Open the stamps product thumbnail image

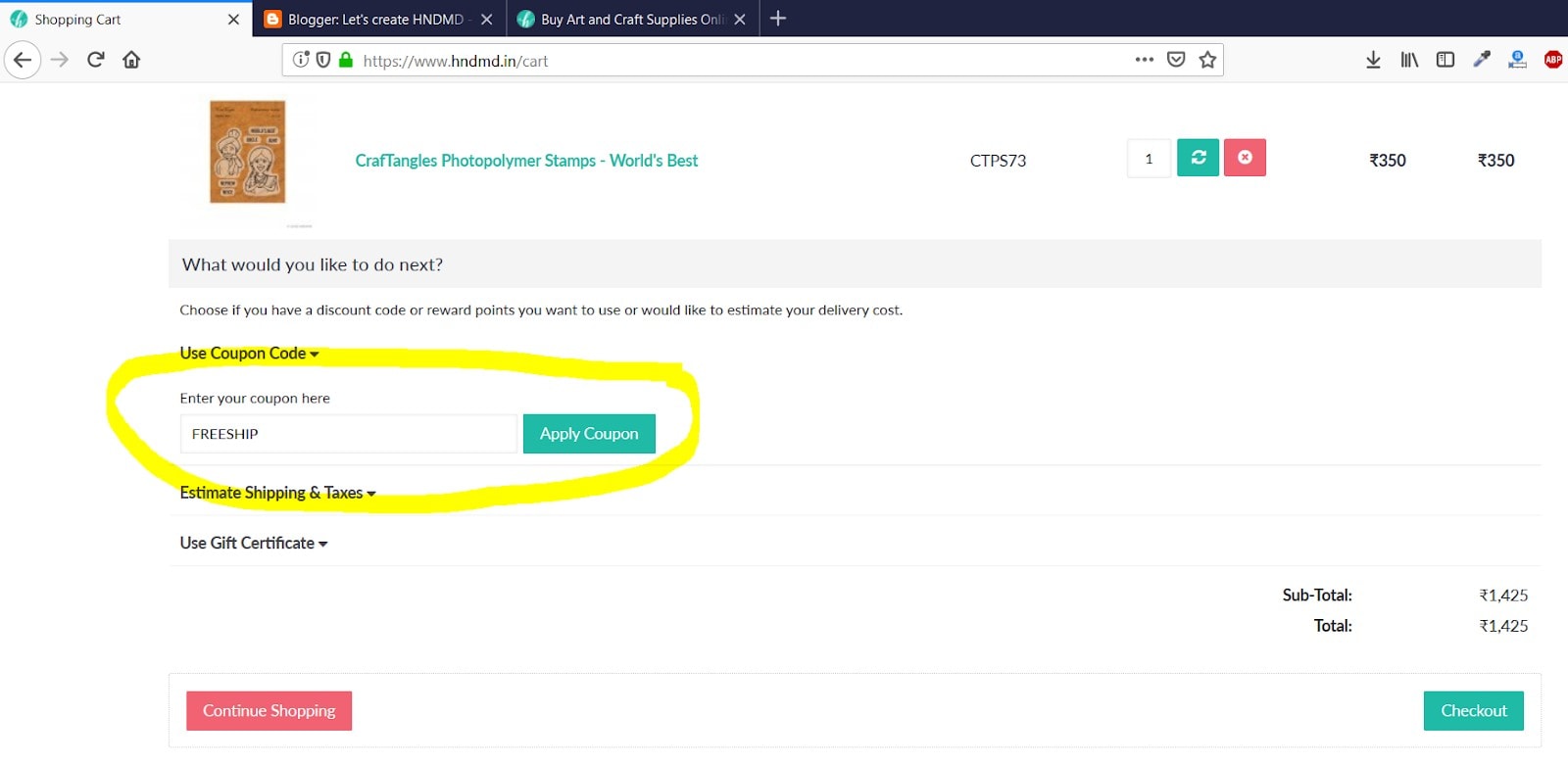(x=247, y=153)
